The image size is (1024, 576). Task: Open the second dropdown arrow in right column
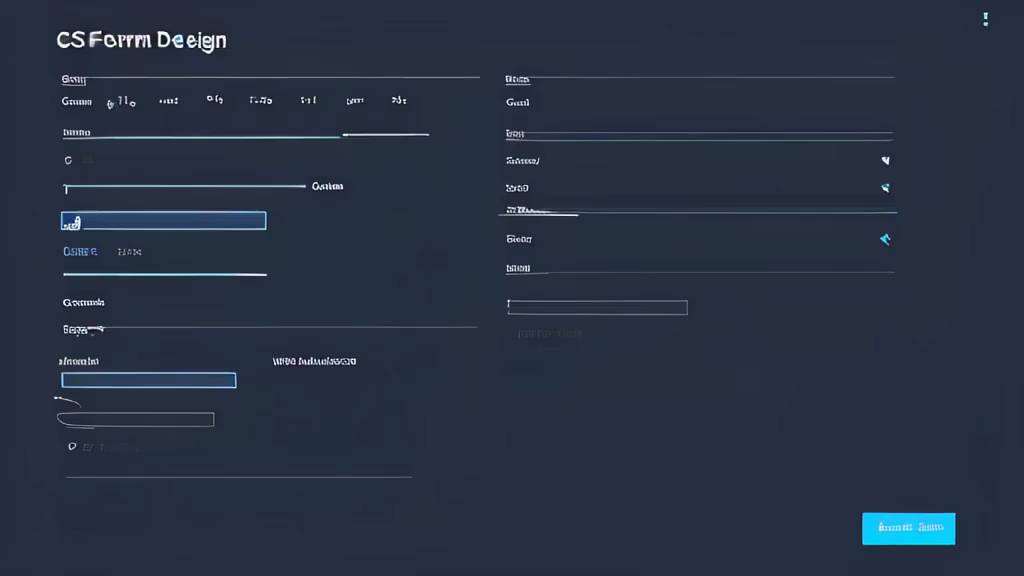pyautogui.click(x=885, y=187)
